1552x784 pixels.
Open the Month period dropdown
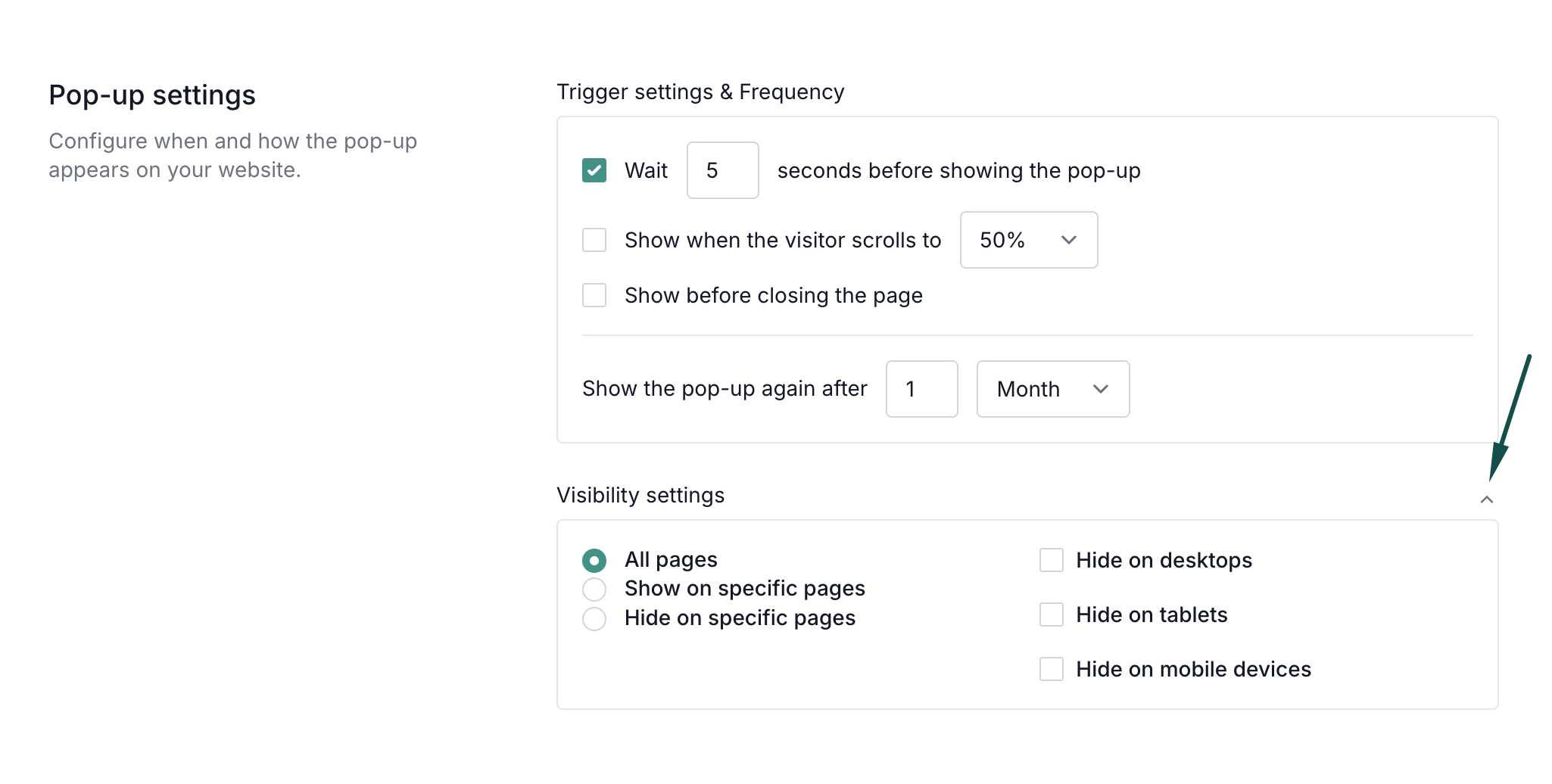(x=1052, y=389)
